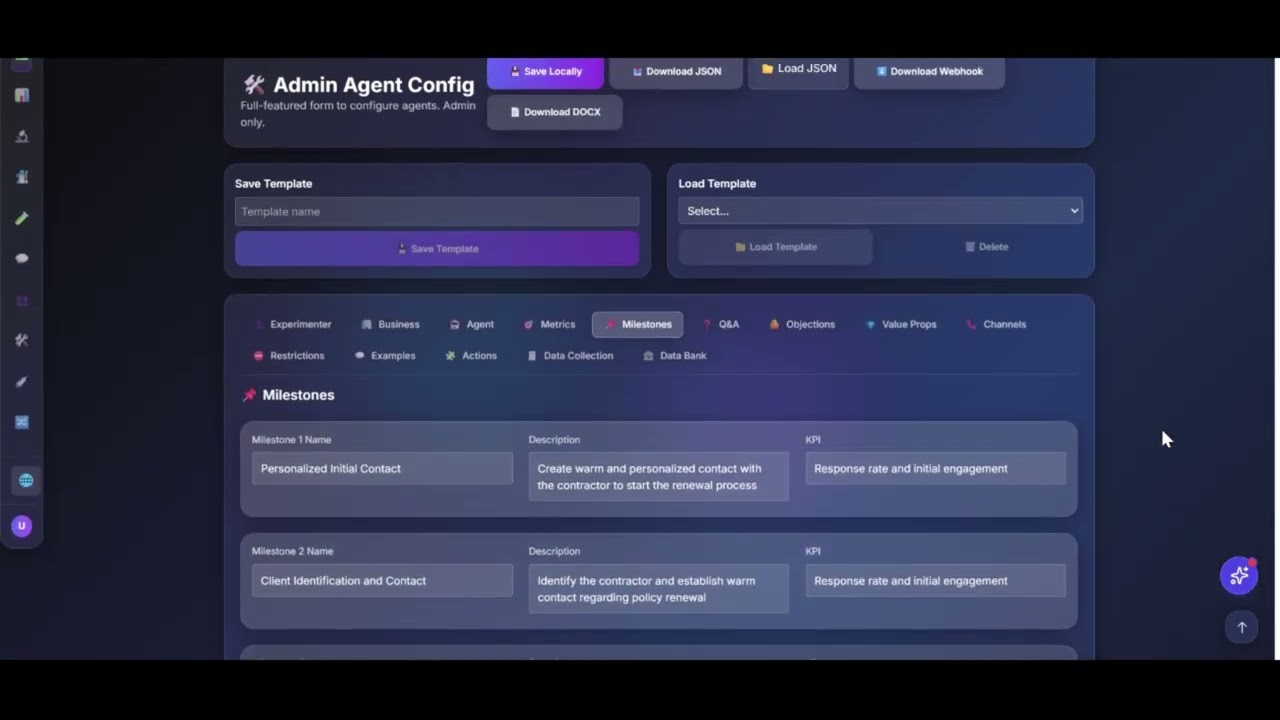Click the purple Save Template button

point(437,249)
